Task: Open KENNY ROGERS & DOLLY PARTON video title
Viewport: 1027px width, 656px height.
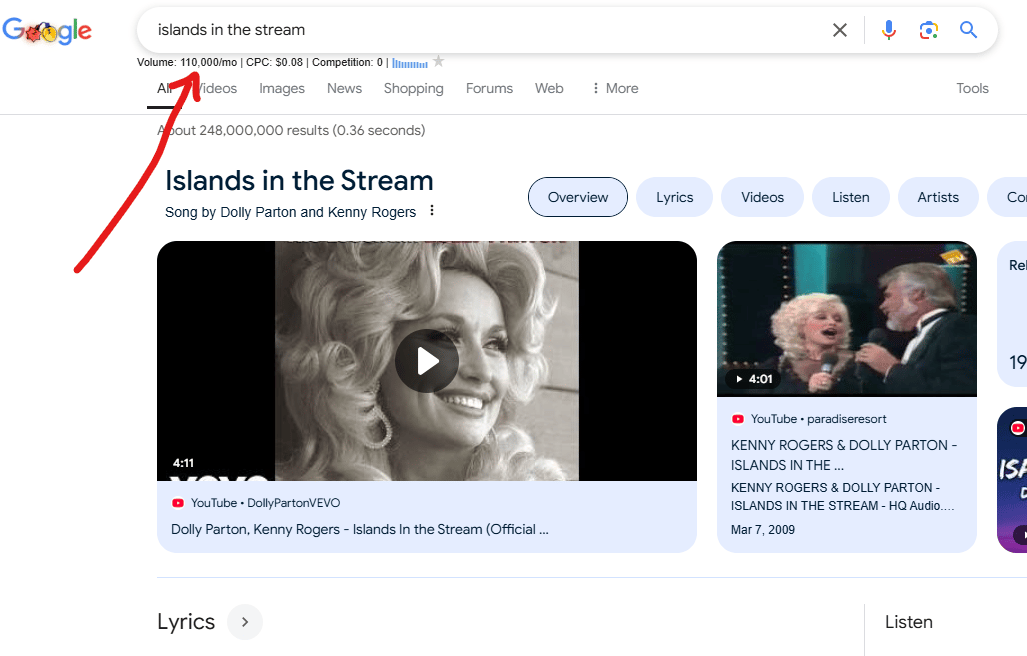Action: point(844,455)
